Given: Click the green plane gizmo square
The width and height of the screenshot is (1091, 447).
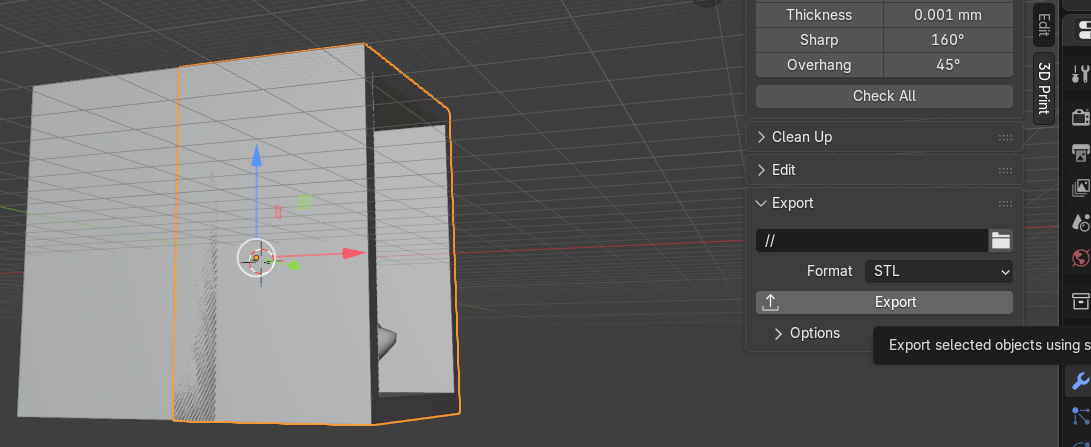Looking at the screenshot, I should point(304,202).
